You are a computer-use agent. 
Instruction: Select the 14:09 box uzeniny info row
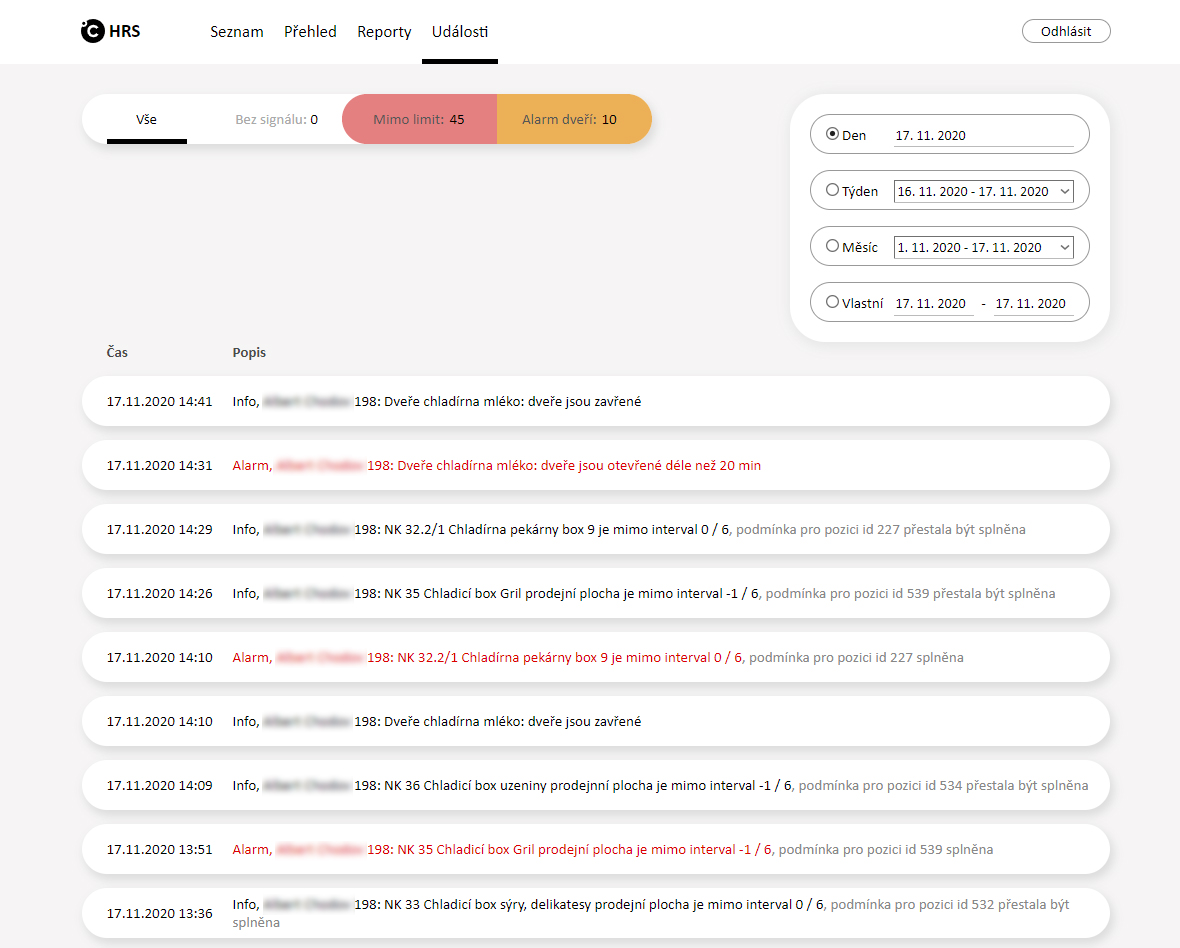coord(595,785)
